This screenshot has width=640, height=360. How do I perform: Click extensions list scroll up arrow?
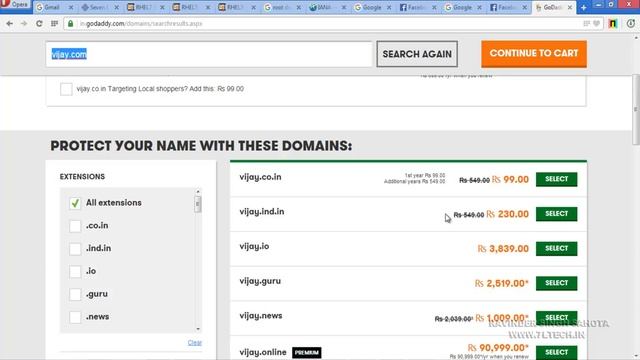[x=198, y=191]
